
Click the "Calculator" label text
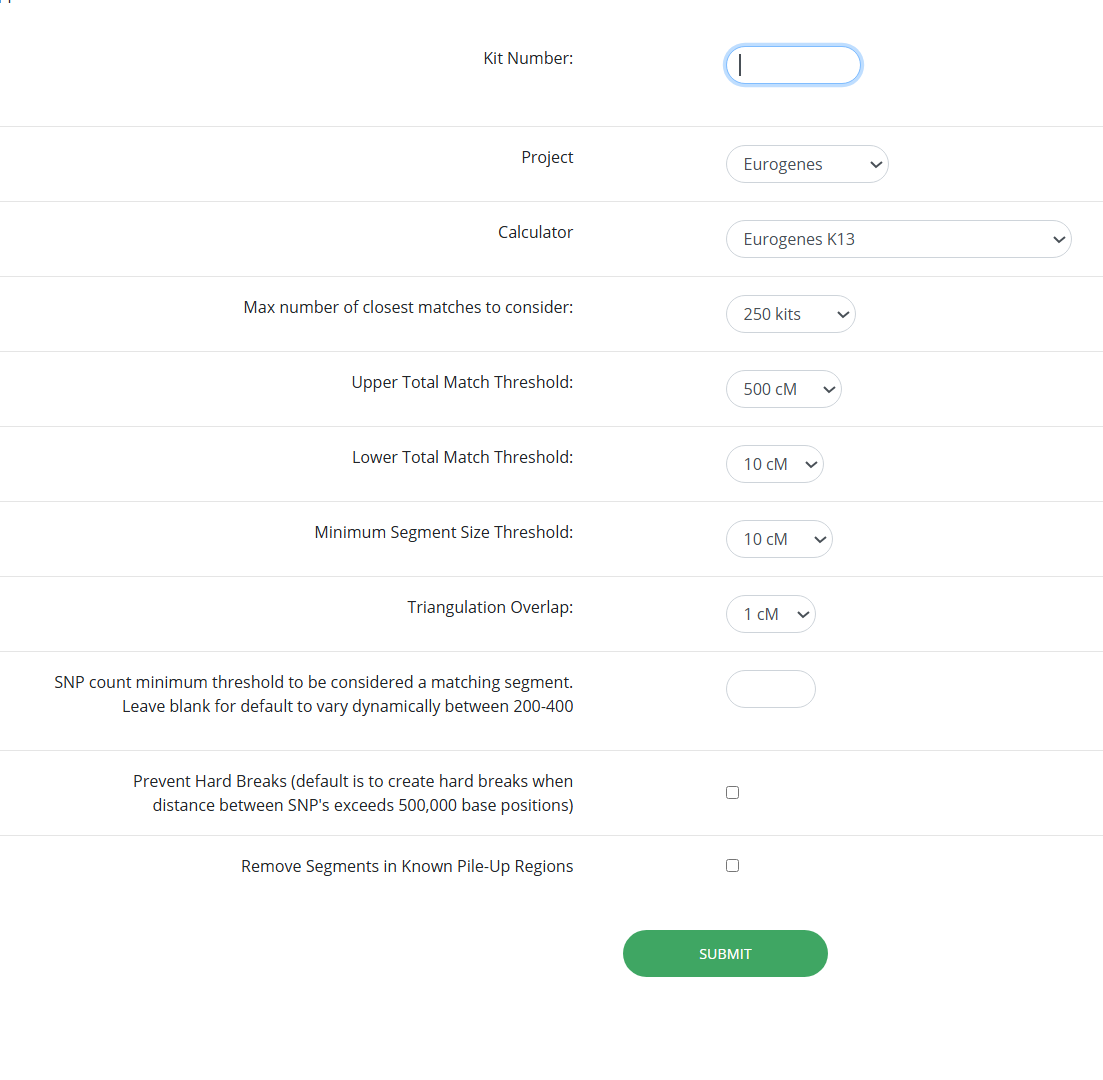click(535, 232)
